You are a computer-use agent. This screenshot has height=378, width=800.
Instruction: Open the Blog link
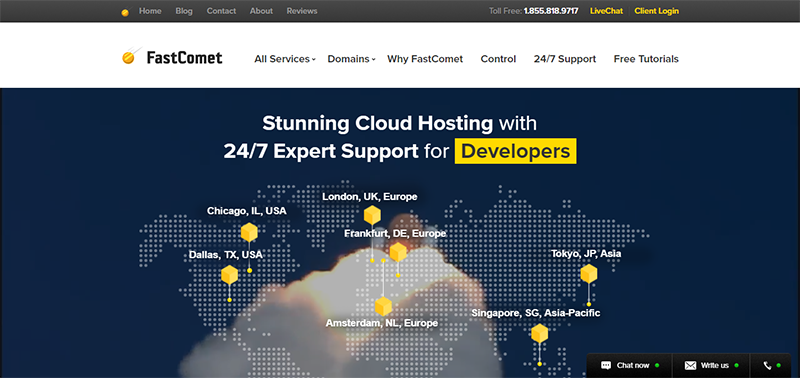[x=184, y=11]
